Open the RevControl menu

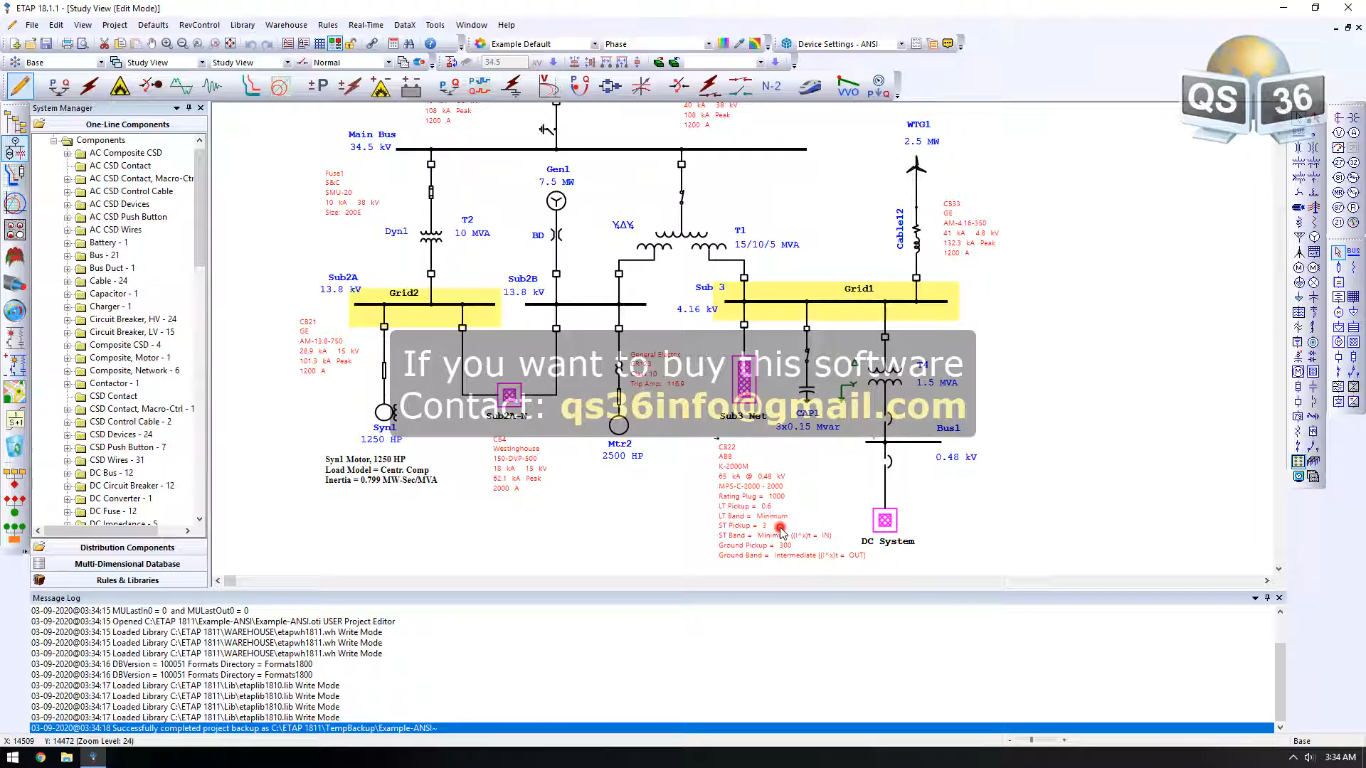(x=199, y=25)
